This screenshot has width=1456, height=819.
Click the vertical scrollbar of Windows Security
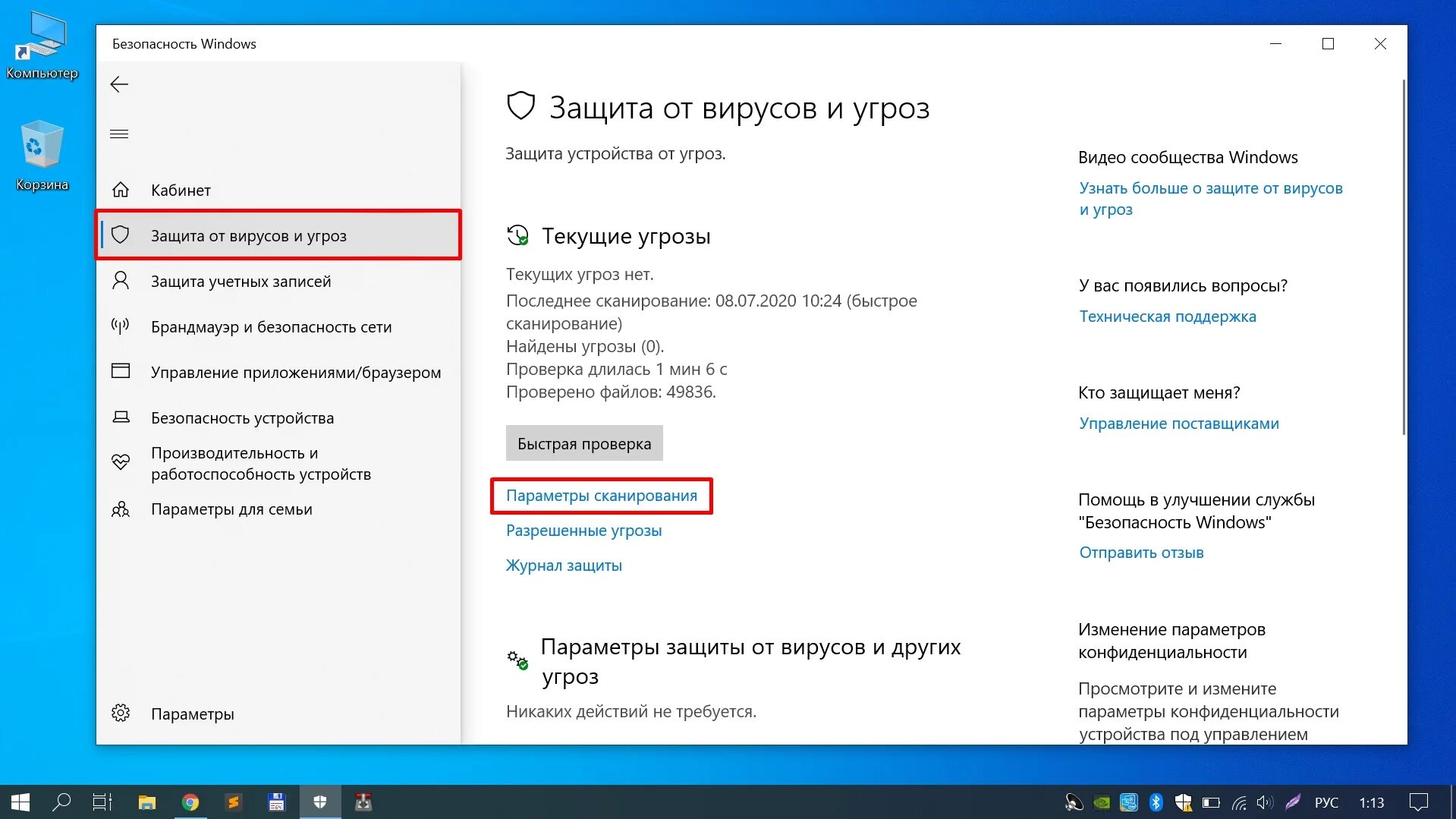[1403, 258]
